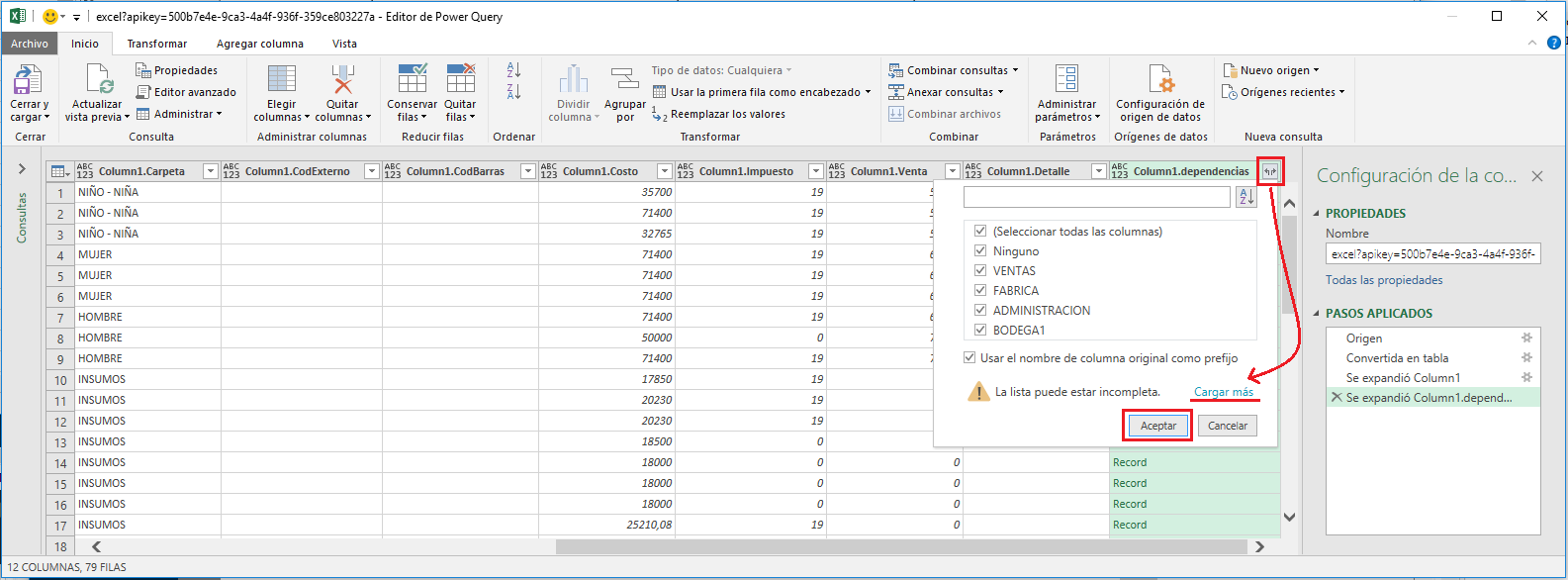Click expand icon on Column1.dependencias header

click(1270, 171)
